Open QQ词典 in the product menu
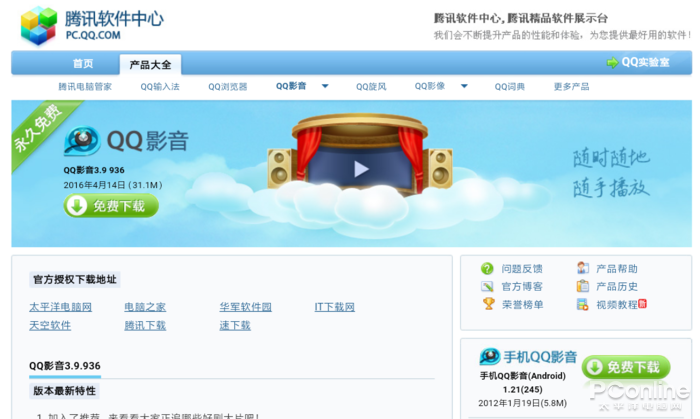The width and height of the screenshot is (700, 419). pyautogui.click(x=509, y=87)
